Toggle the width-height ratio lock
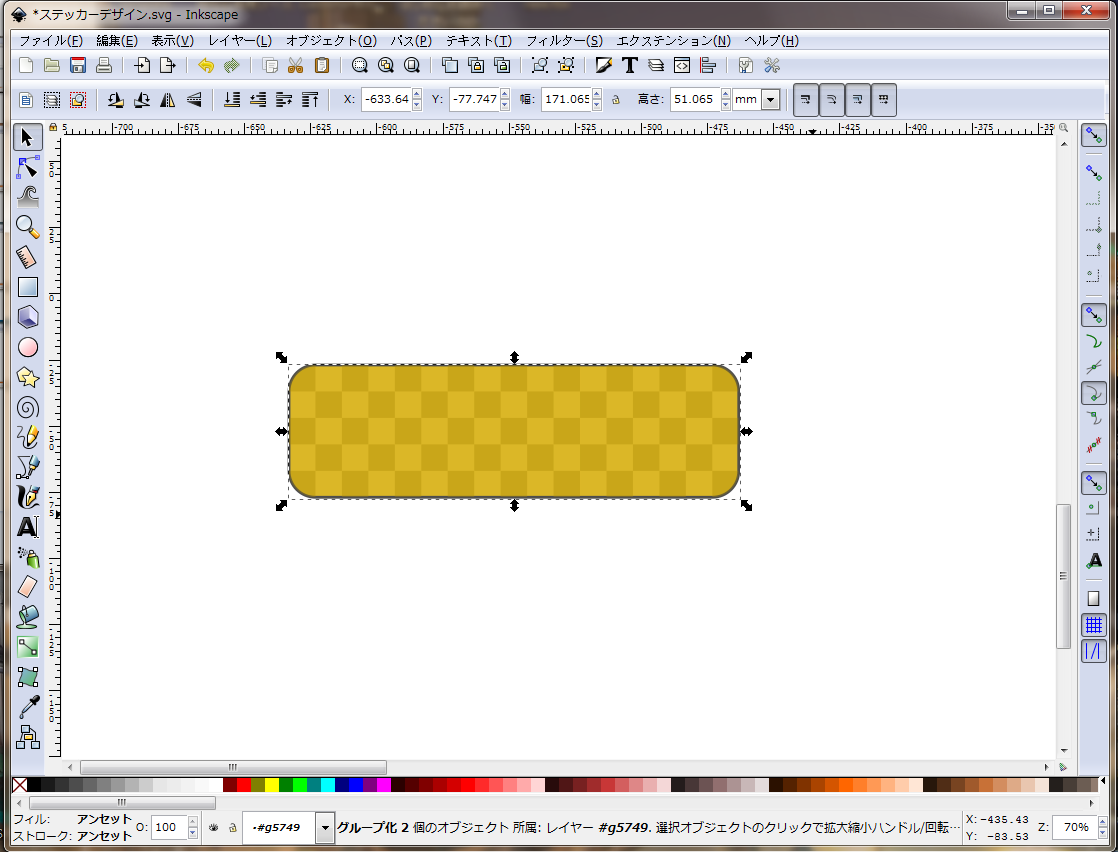Screen dimensions: 1118x852 616,100
